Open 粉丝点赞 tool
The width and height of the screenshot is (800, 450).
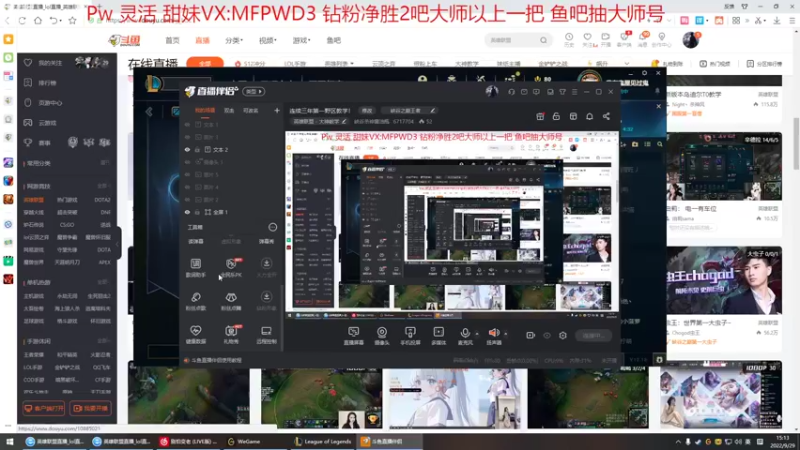coord(231,301)
